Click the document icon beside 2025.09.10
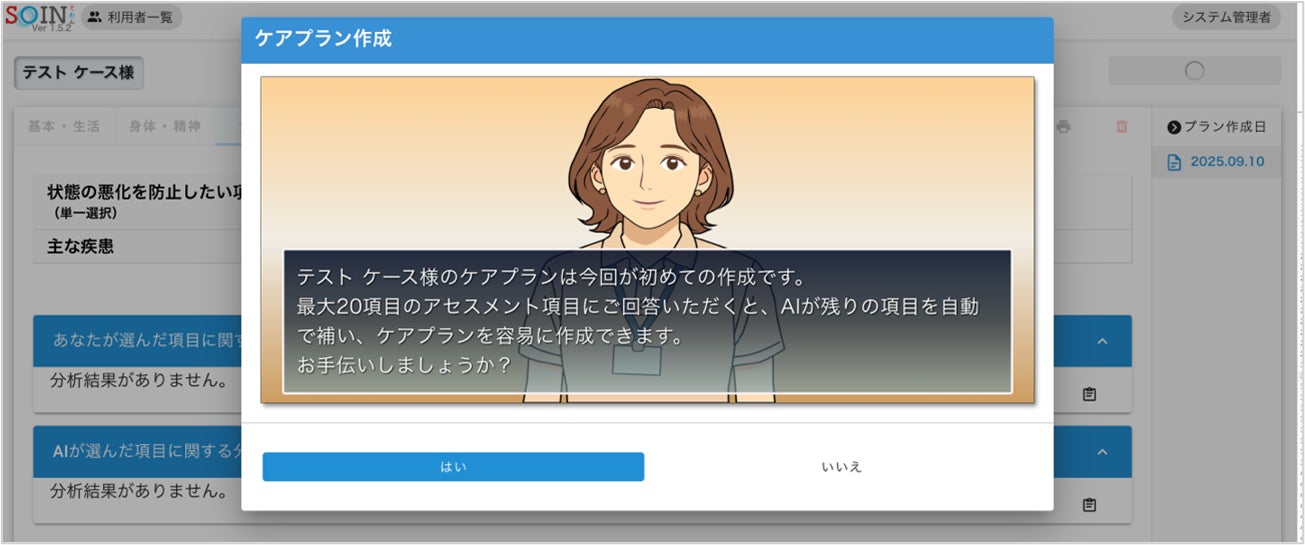This screenshot has height=545, width=1305. [1175, 162]
